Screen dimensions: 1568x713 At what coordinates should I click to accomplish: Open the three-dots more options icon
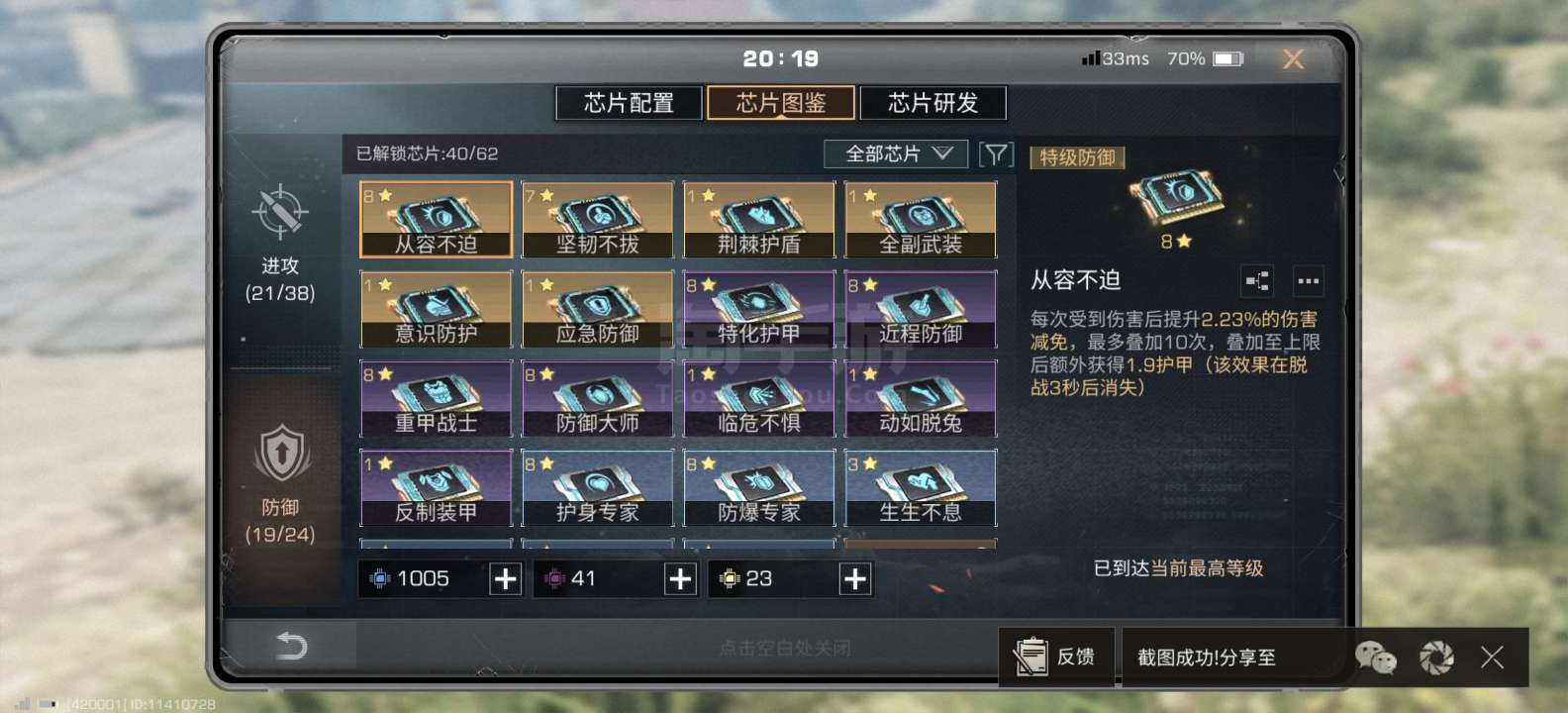1308,281
